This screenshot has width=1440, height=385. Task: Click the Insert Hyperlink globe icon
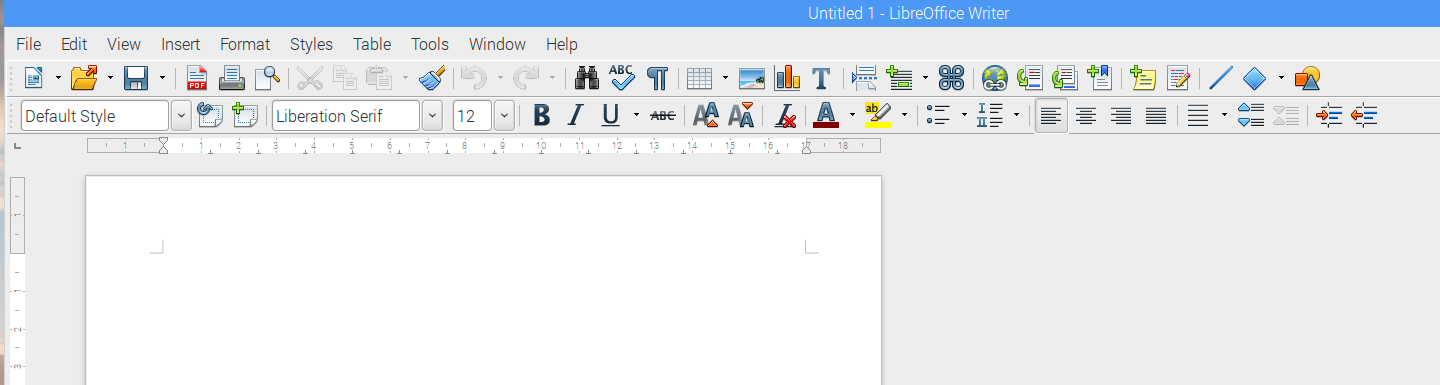[994, 78]
